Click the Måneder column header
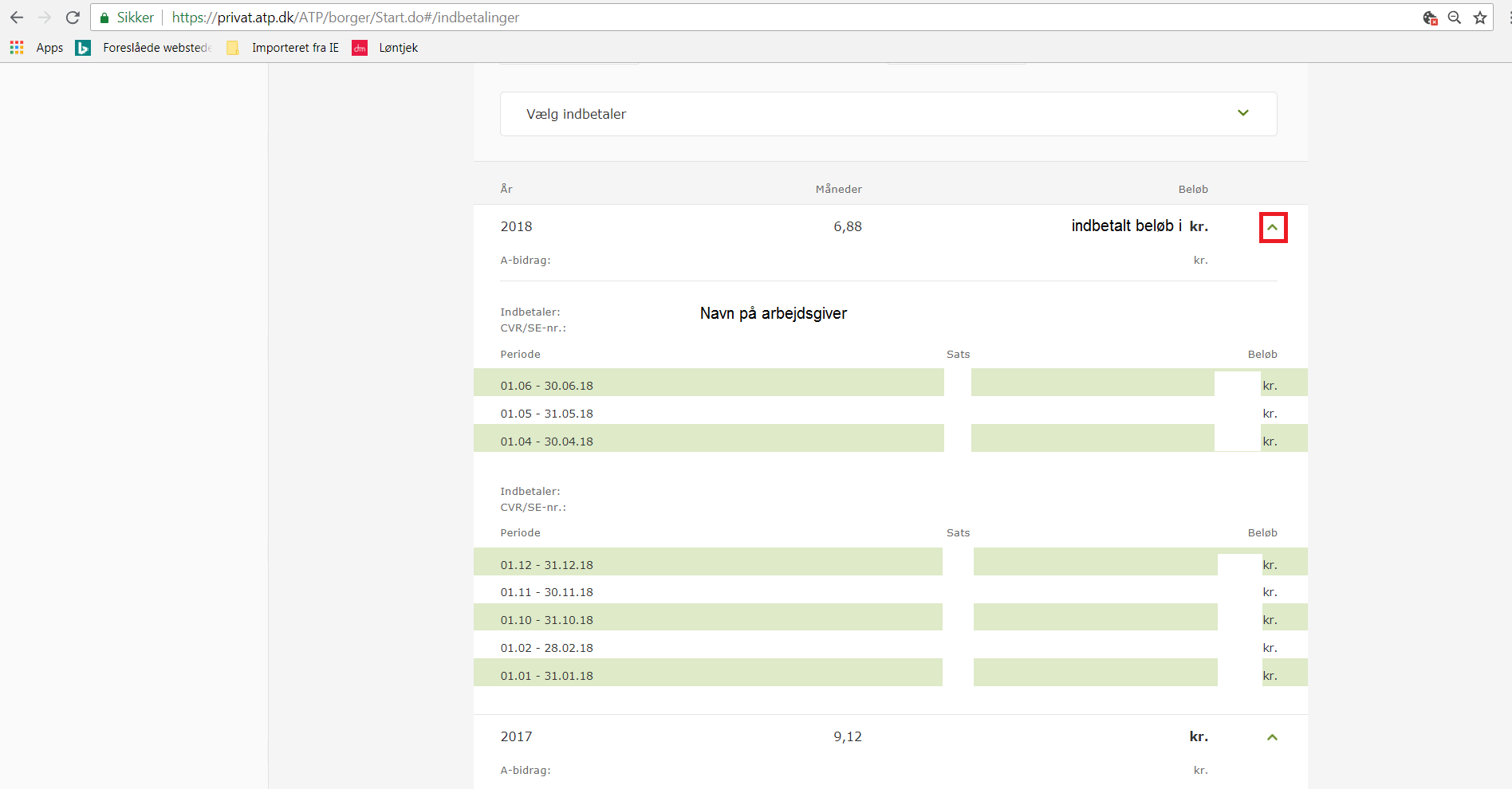The image size is (1512, 789). pos(838,189)
